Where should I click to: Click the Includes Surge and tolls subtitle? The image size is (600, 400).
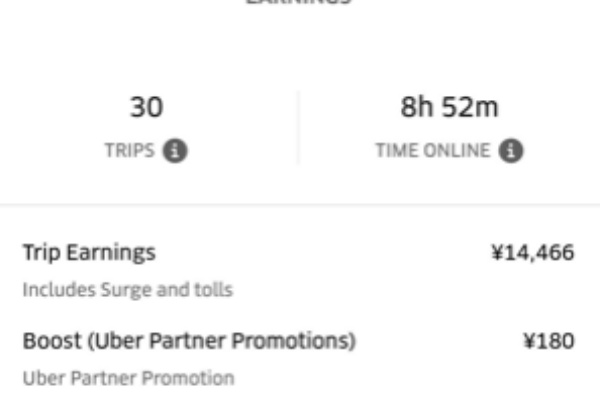(x=128, y=290)
